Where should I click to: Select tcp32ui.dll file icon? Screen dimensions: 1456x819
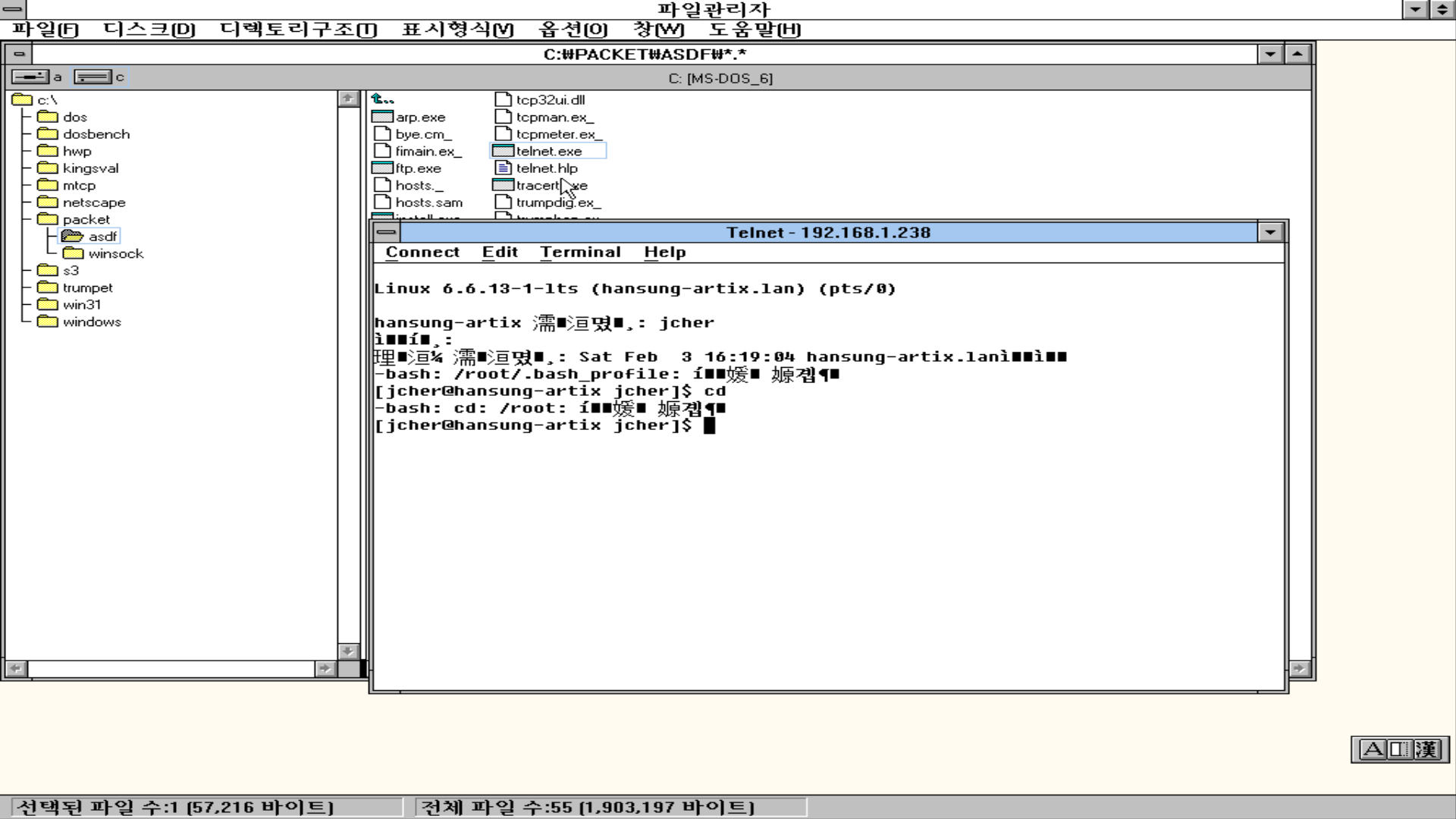click(504, 99)
